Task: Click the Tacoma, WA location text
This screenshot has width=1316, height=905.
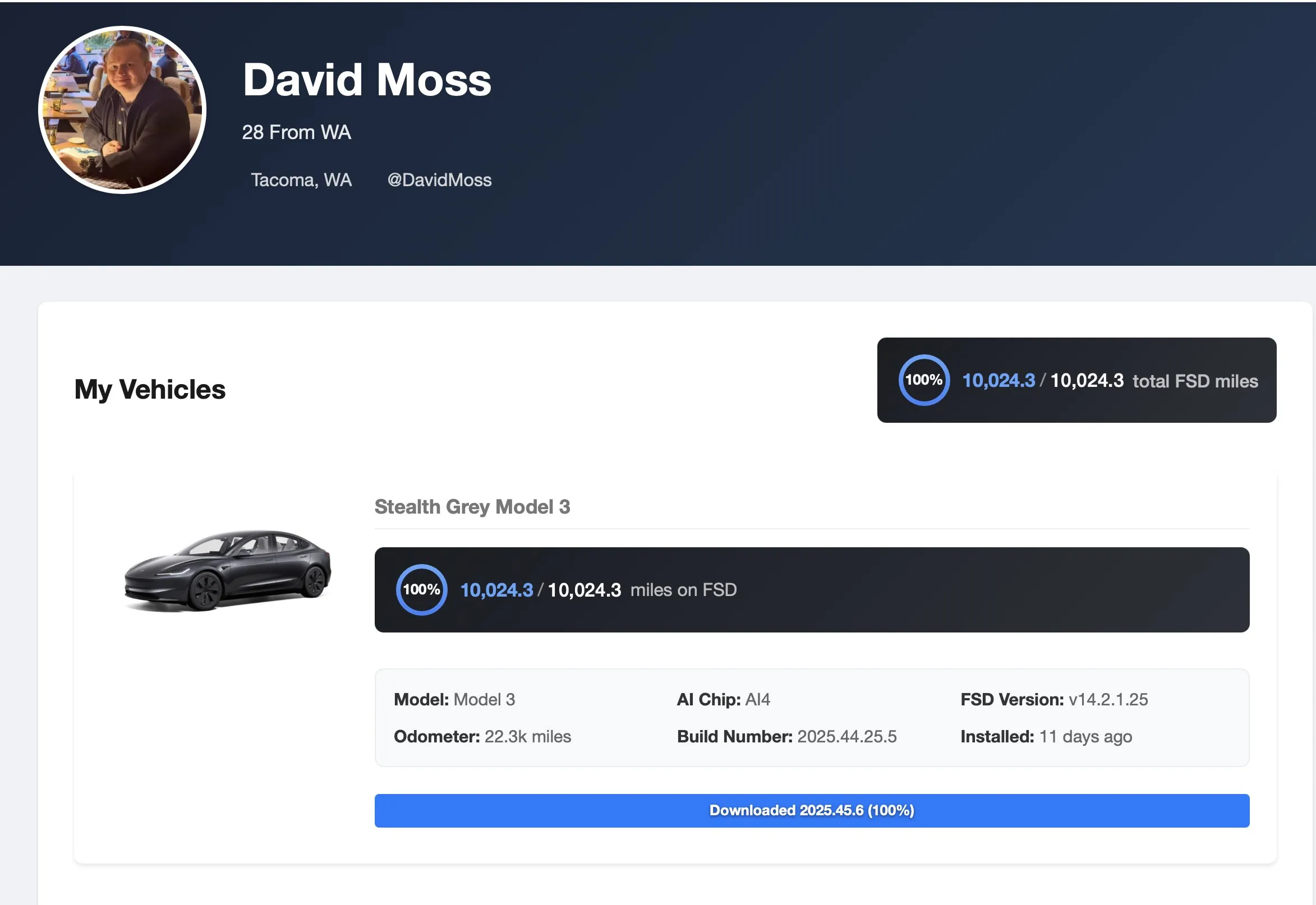Action: (301, 180)
